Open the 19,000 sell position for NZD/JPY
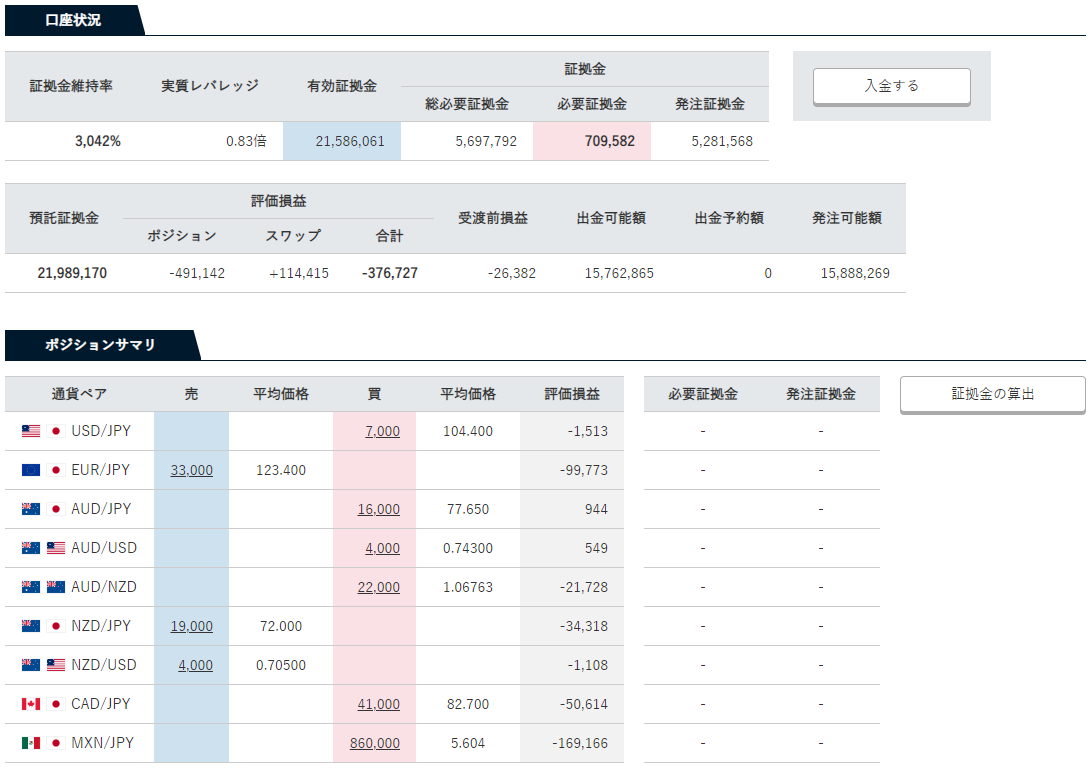The image size is (1091, 768). [191, 626]
